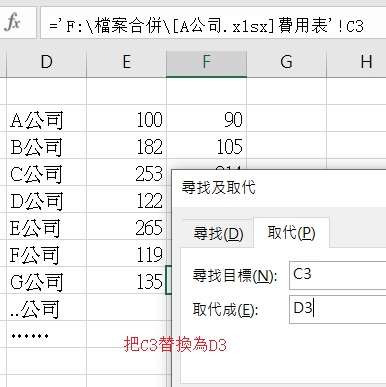The height and width of the screenshot is (387, 386).
Task: Select column G header
Action: click(x=287, y=62)
